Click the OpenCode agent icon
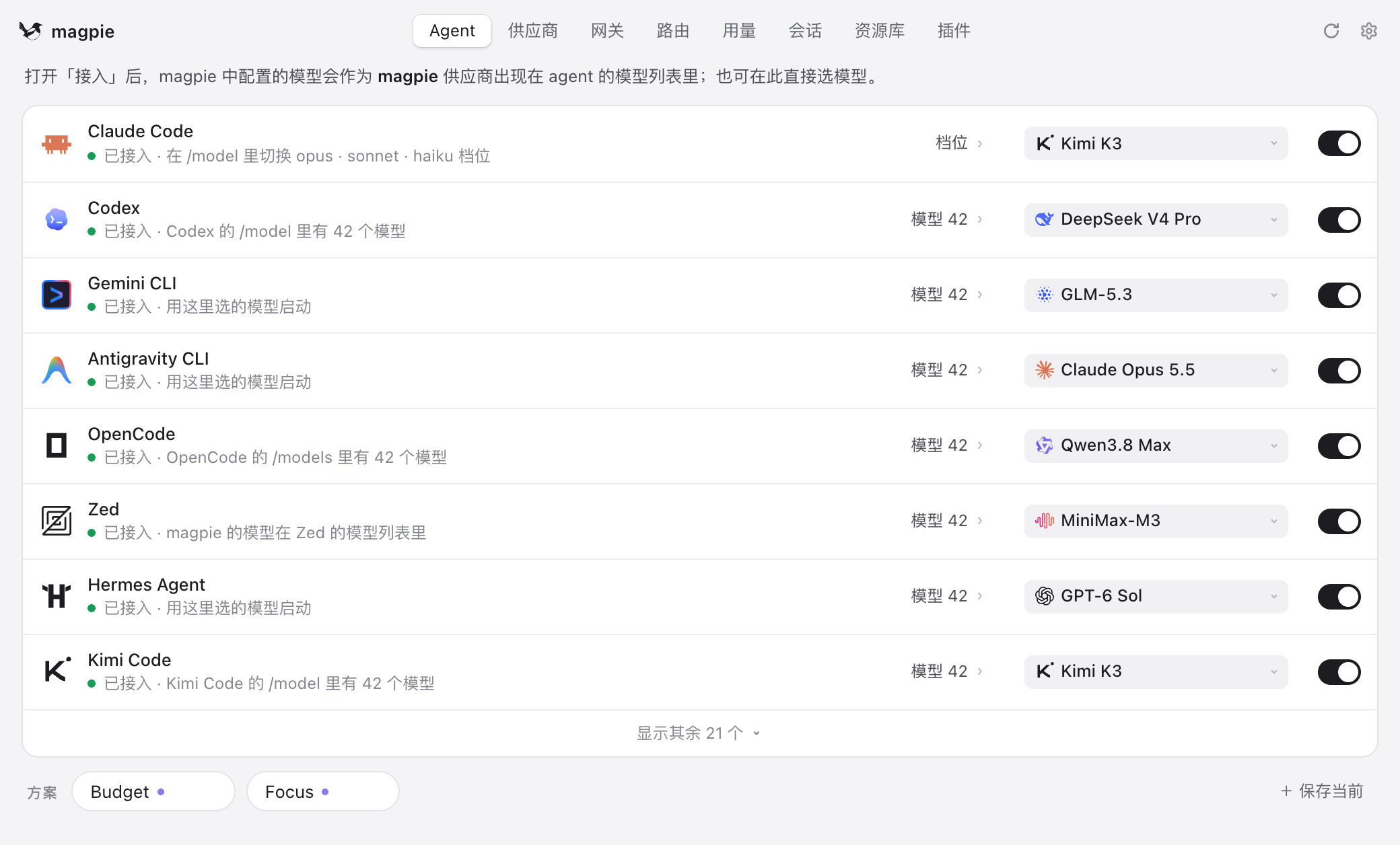Viewport: 1400px width, 845px height. (57, 445)
